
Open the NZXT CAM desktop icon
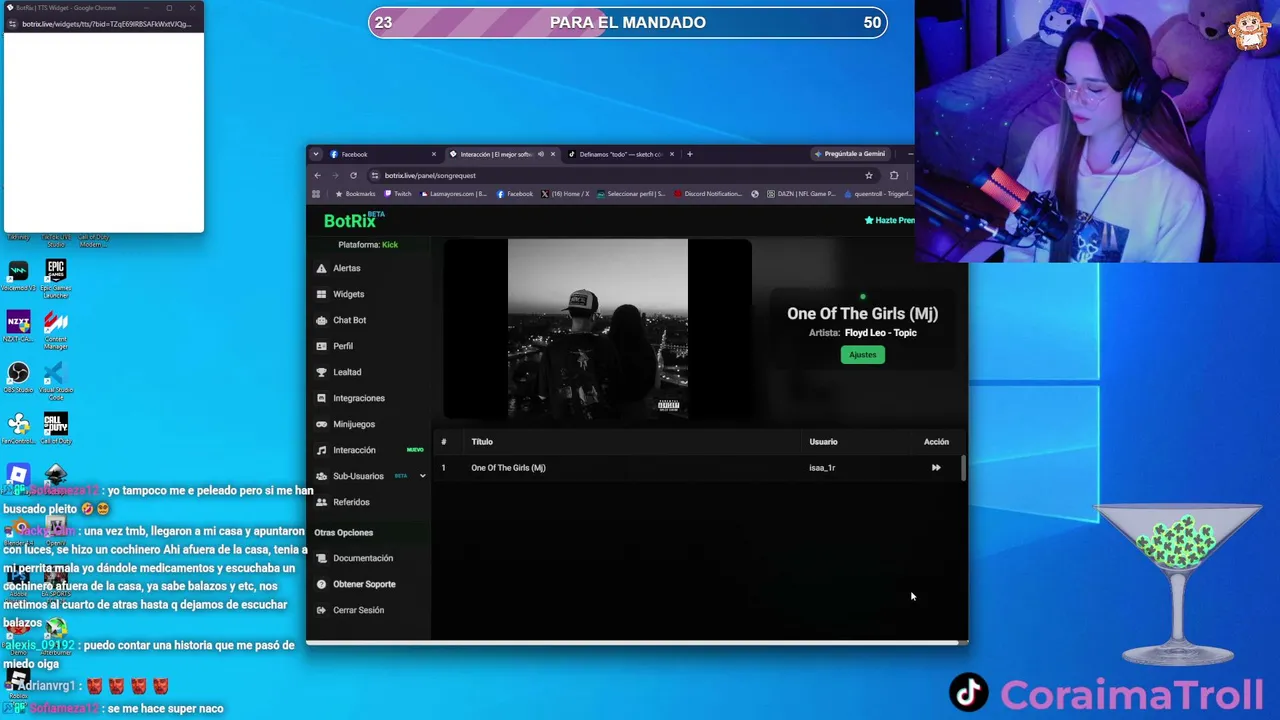(18, 326)
